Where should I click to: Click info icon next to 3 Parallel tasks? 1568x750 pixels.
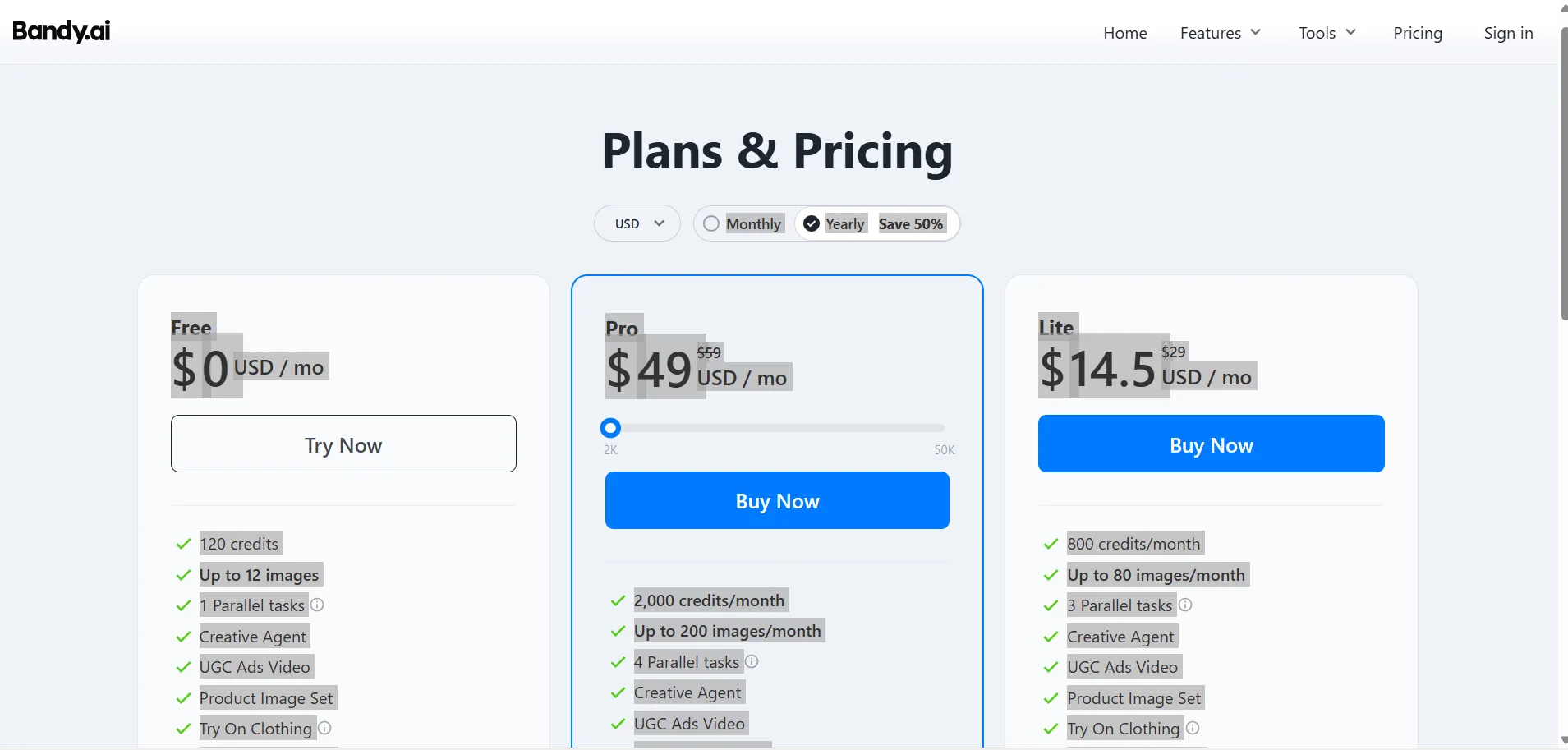point(1185,605)
